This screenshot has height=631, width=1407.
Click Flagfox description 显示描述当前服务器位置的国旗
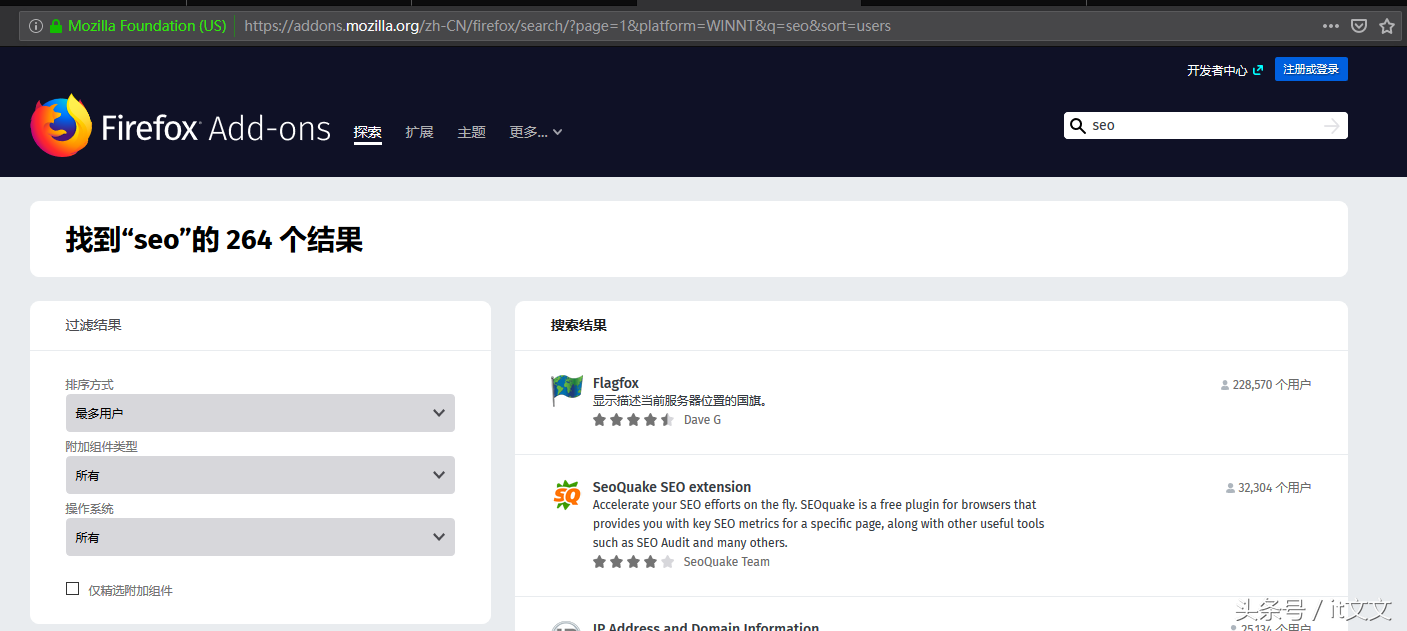coord(680,401)
